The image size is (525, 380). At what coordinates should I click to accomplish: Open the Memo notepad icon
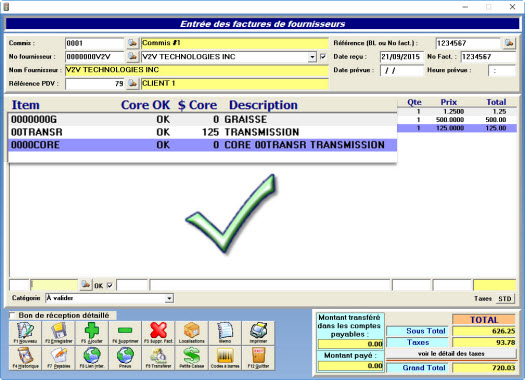[225, 333]
